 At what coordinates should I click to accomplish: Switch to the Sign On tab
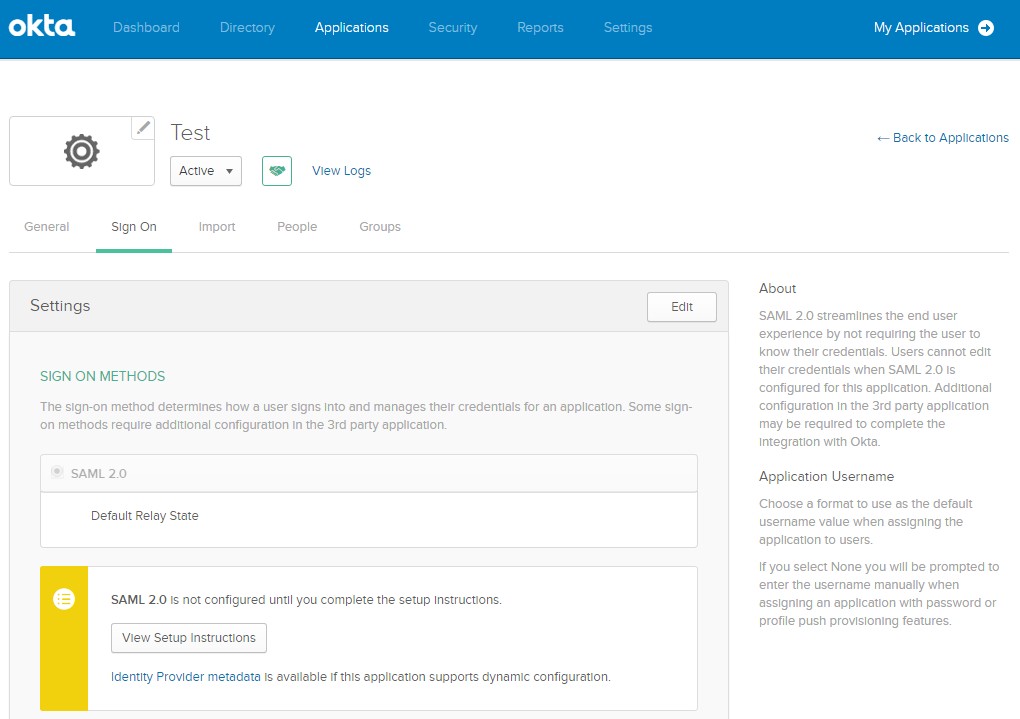click(134, 227)
